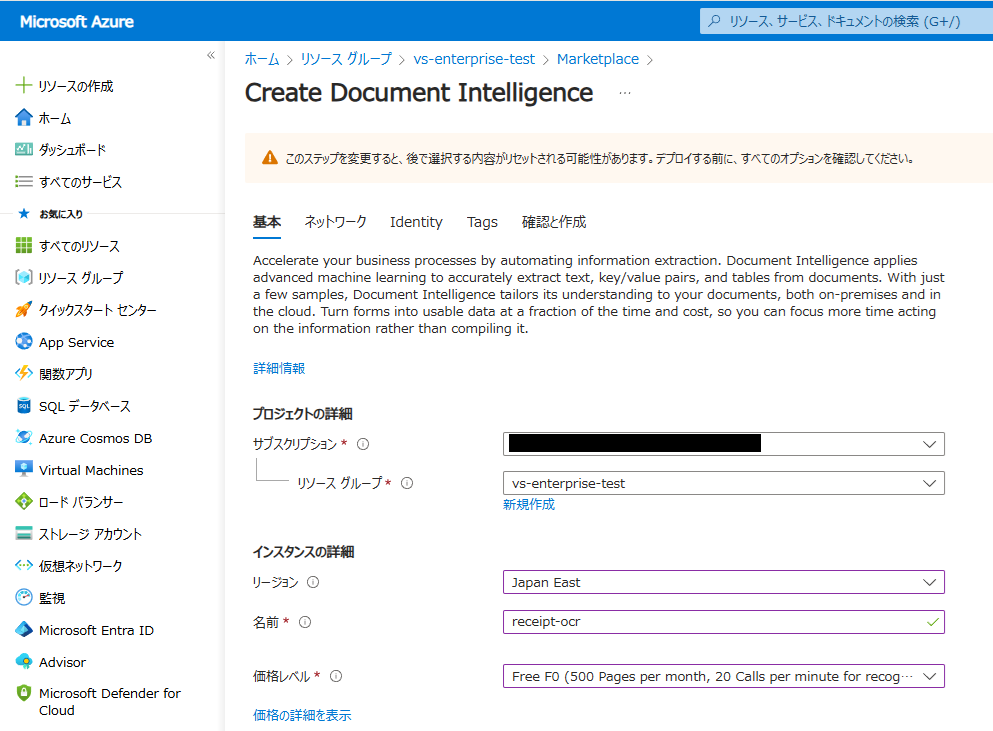Click 新規作成 under resource group
This screenshot has width=993, height=731.
coord(529,504)
